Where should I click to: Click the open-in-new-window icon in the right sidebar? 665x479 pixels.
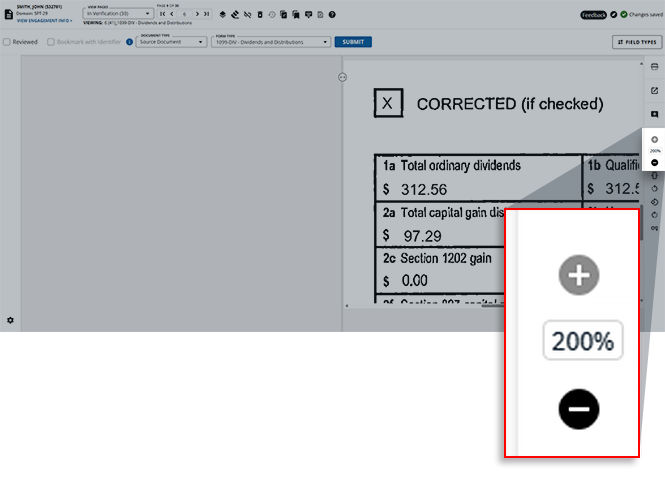coord(654,91)
